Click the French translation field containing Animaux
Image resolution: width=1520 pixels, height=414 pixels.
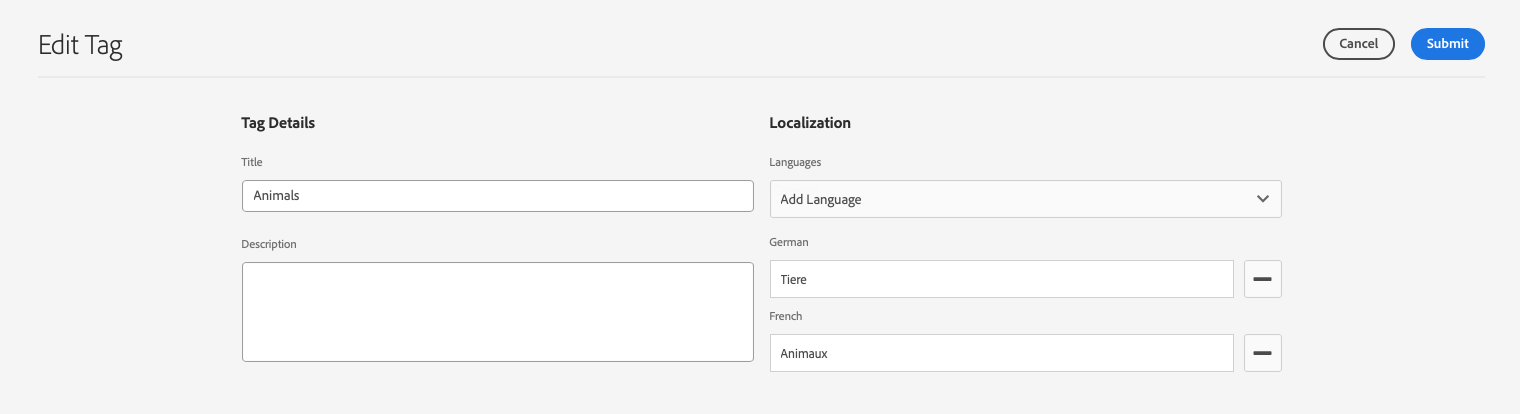coord(1000,353)
